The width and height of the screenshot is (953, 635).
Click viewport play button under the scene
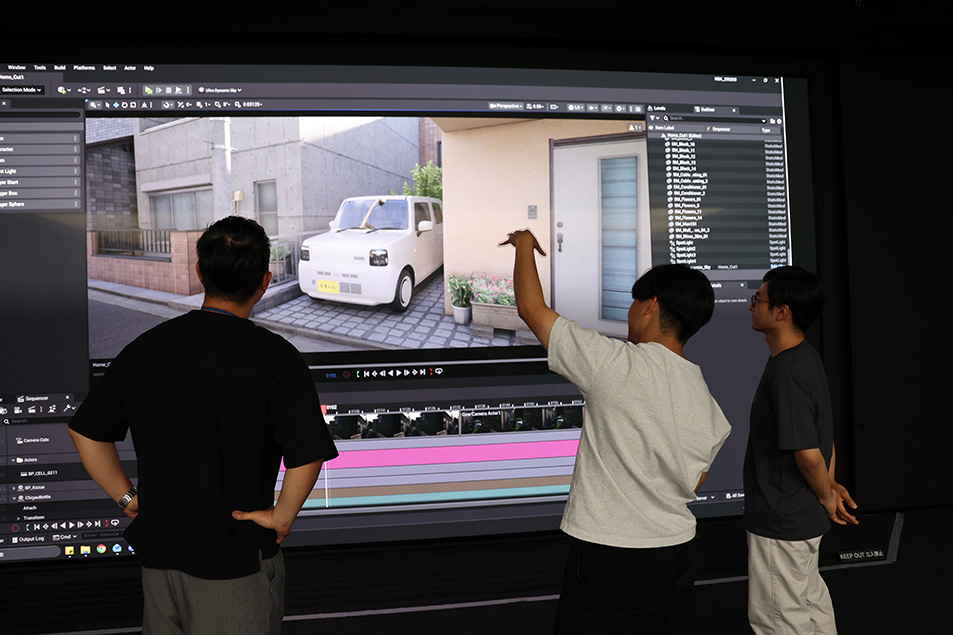click(399, 373)
